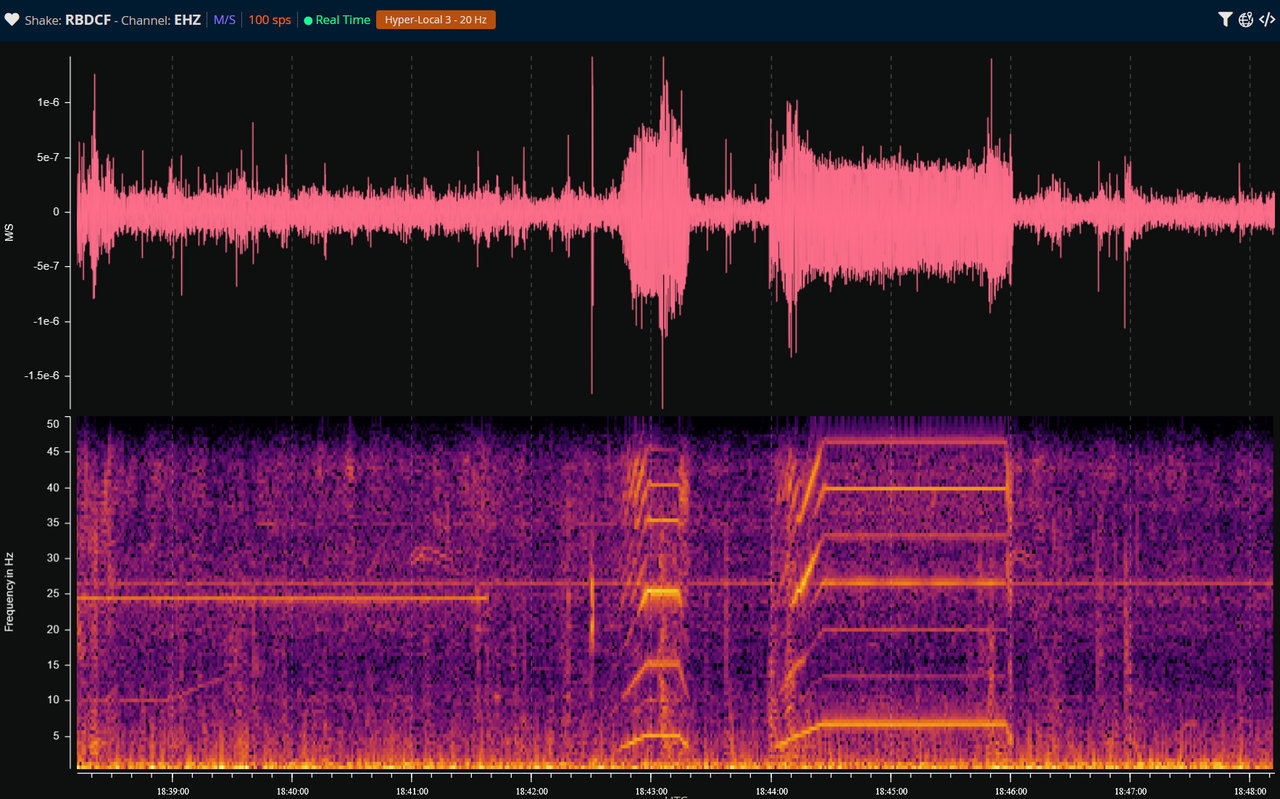Click the 1e-6 amplitude axis label

point(49,103)
